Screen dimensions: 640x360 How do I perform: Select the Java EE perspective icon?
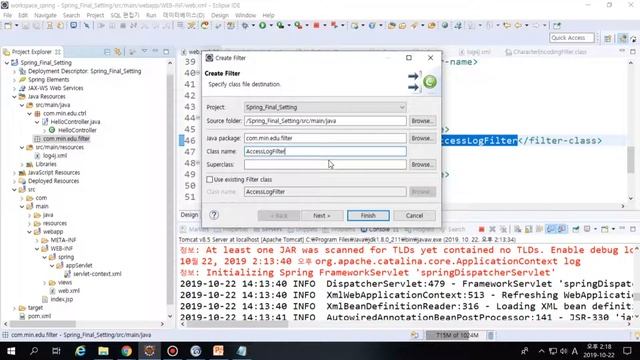point(622,38)
